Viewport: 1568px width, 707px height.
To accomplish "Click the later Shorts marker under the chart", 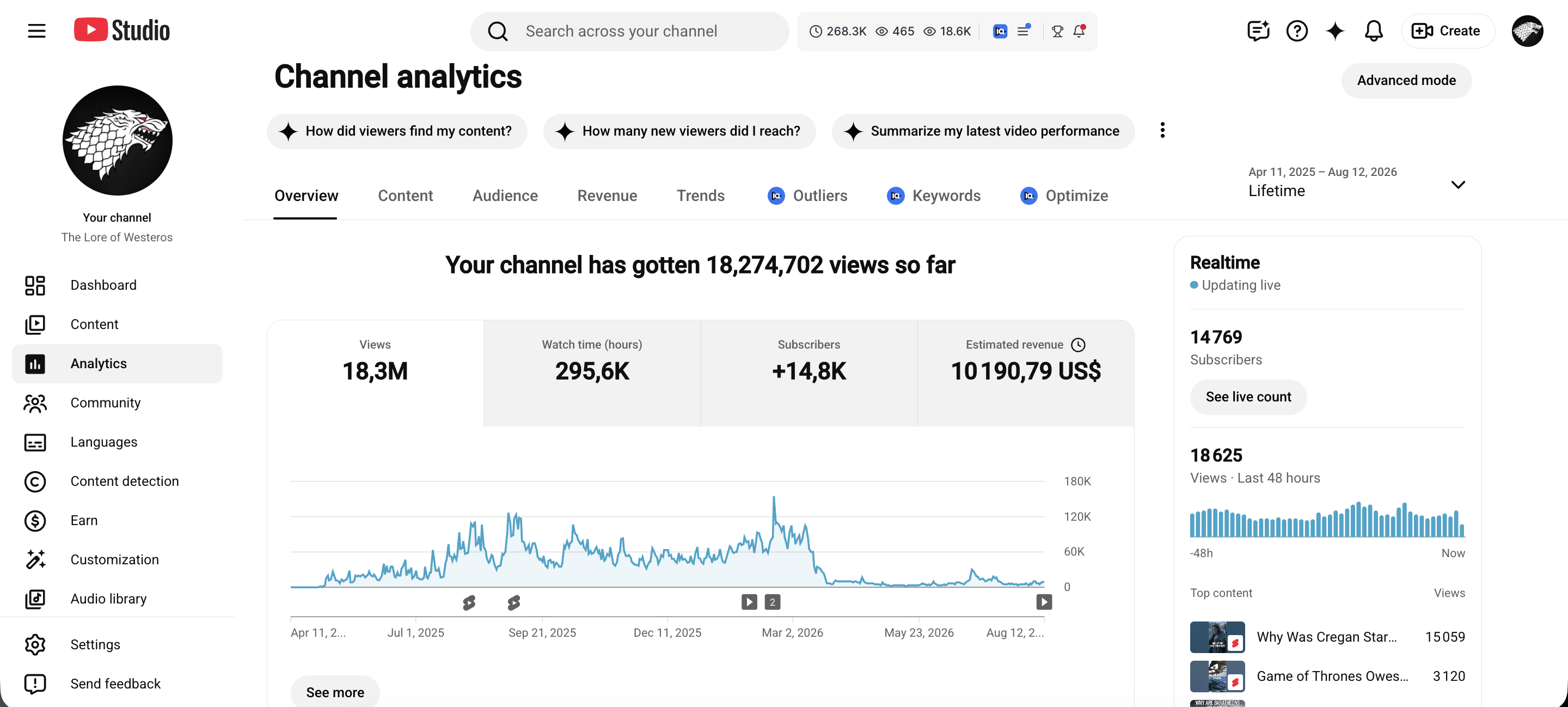I will pyautogui.click(x=514, y=603).
